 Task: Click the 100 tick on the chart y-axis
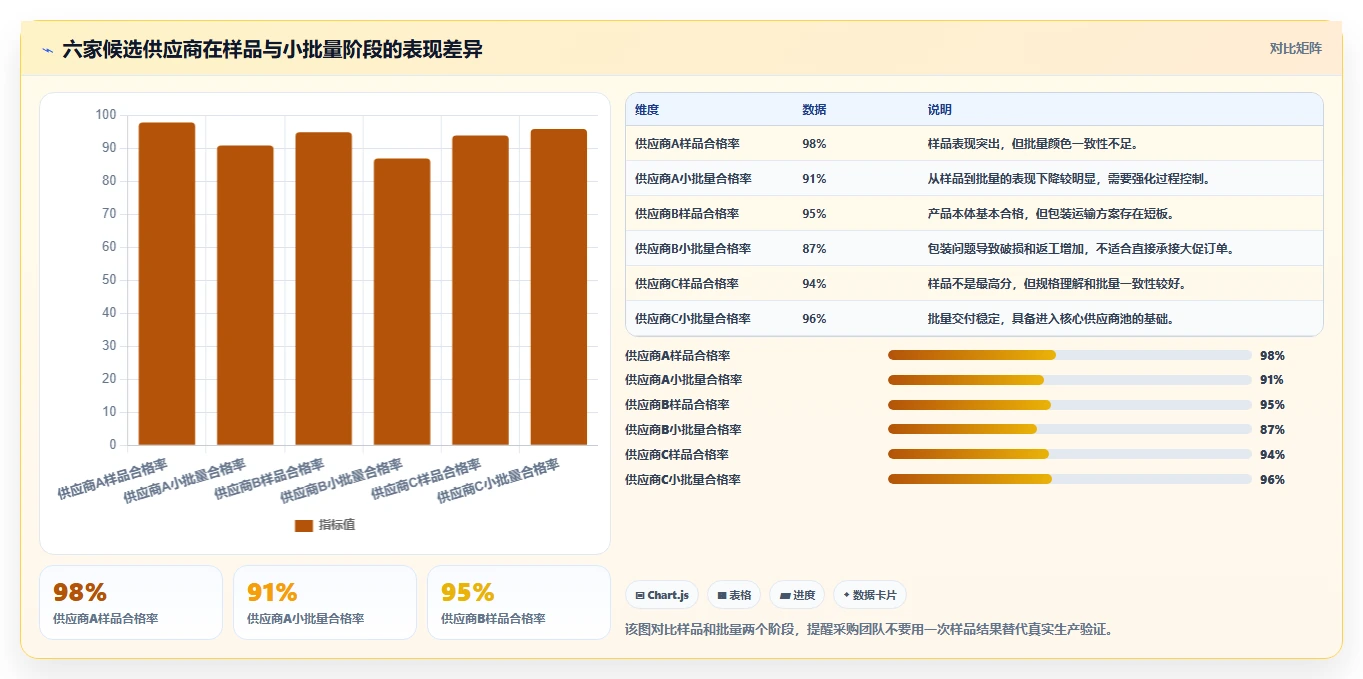pos(106,115)
